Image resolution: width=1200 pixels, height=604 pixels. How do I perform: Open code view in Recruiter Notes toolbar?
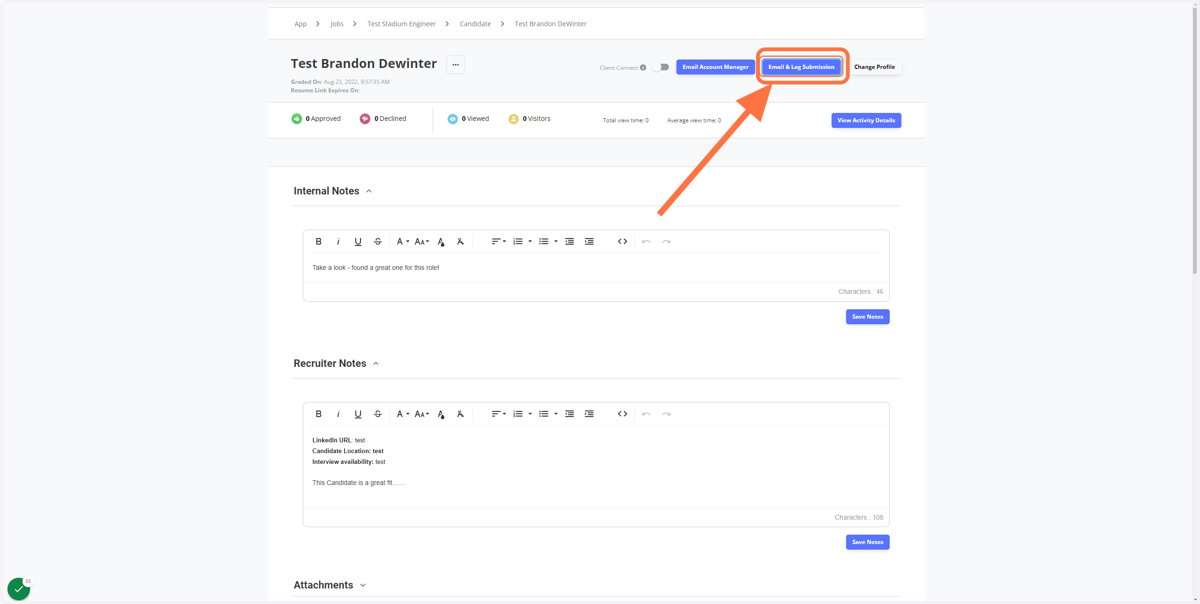coord(622,414)
